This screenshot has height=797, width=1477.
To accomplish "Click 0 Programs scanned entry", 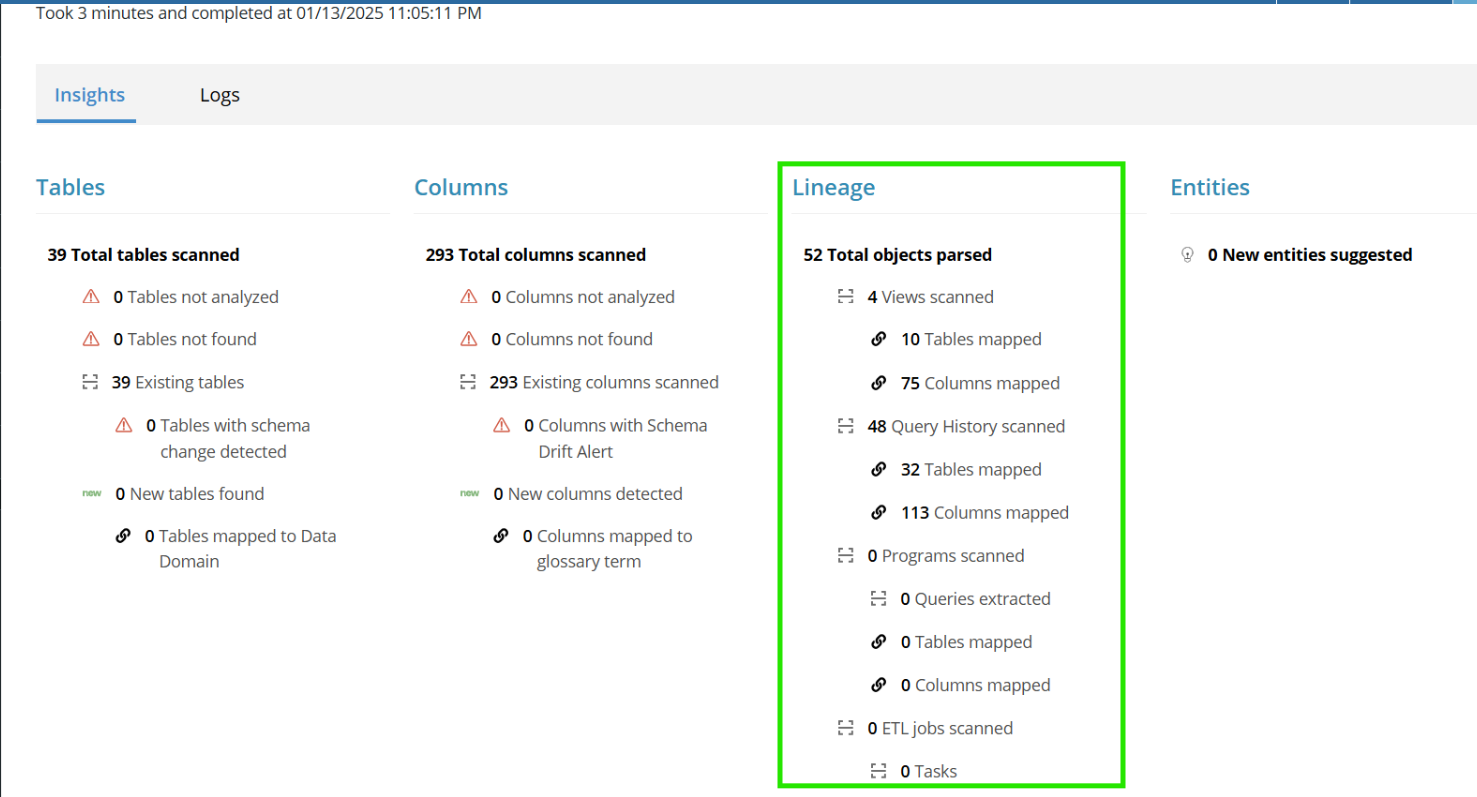I will click(945, 556).
